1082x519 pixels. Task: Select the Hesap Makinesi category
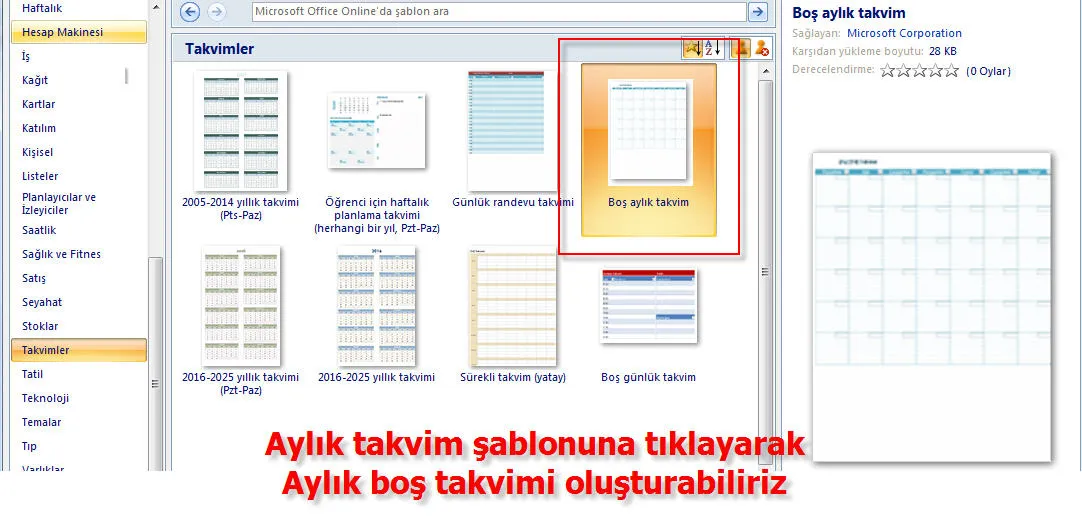[x=78, y=32]
